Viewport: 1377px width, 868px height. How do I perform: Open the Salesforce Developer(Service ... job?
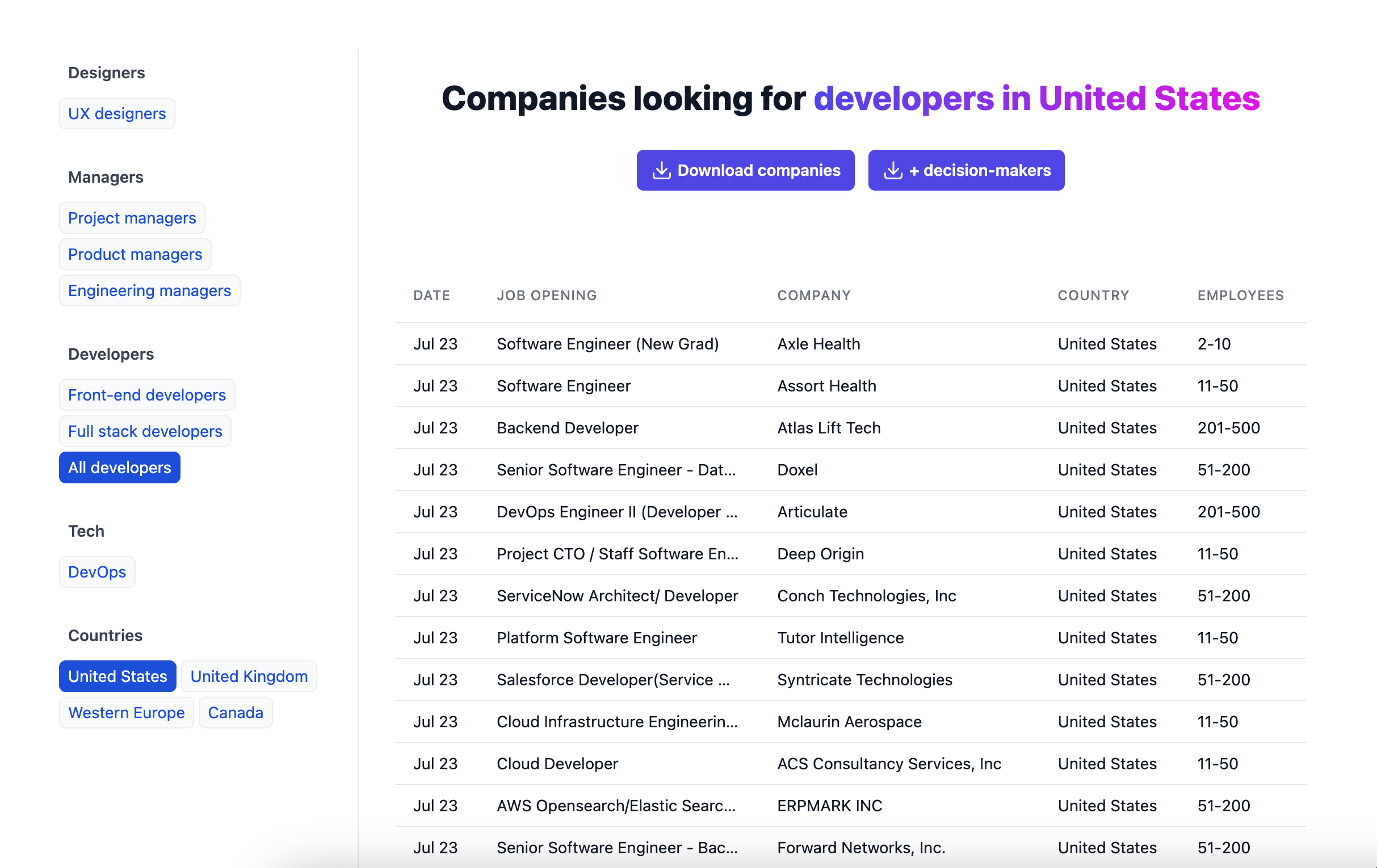click(x=613, y=680)
